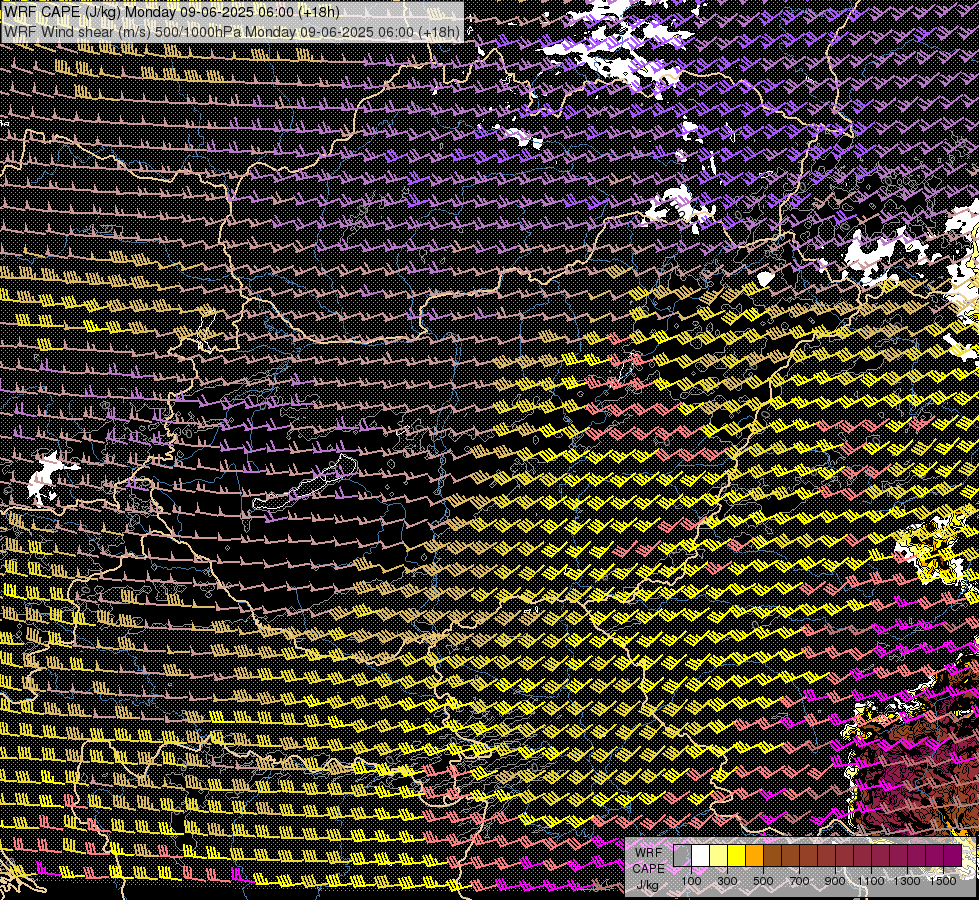Select the final purple swatch above 1500

coord(952,855)
